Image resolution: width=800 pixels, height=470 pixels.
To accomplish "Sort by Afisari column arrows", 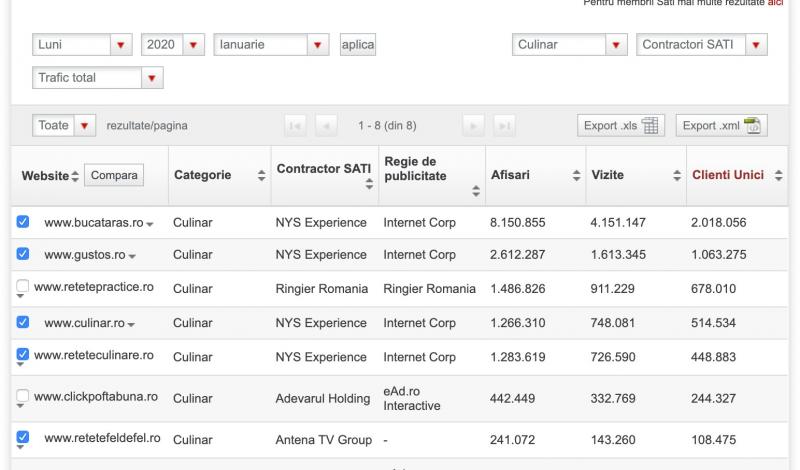I will 576,176.
